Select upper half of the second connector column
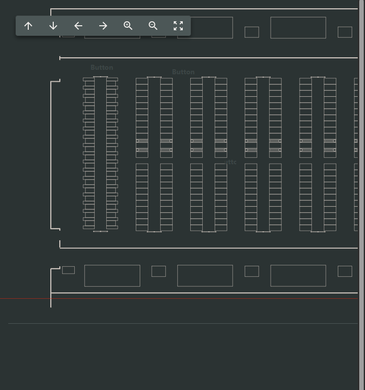Screen dimensions: 365x390 [x=154, y=117]
